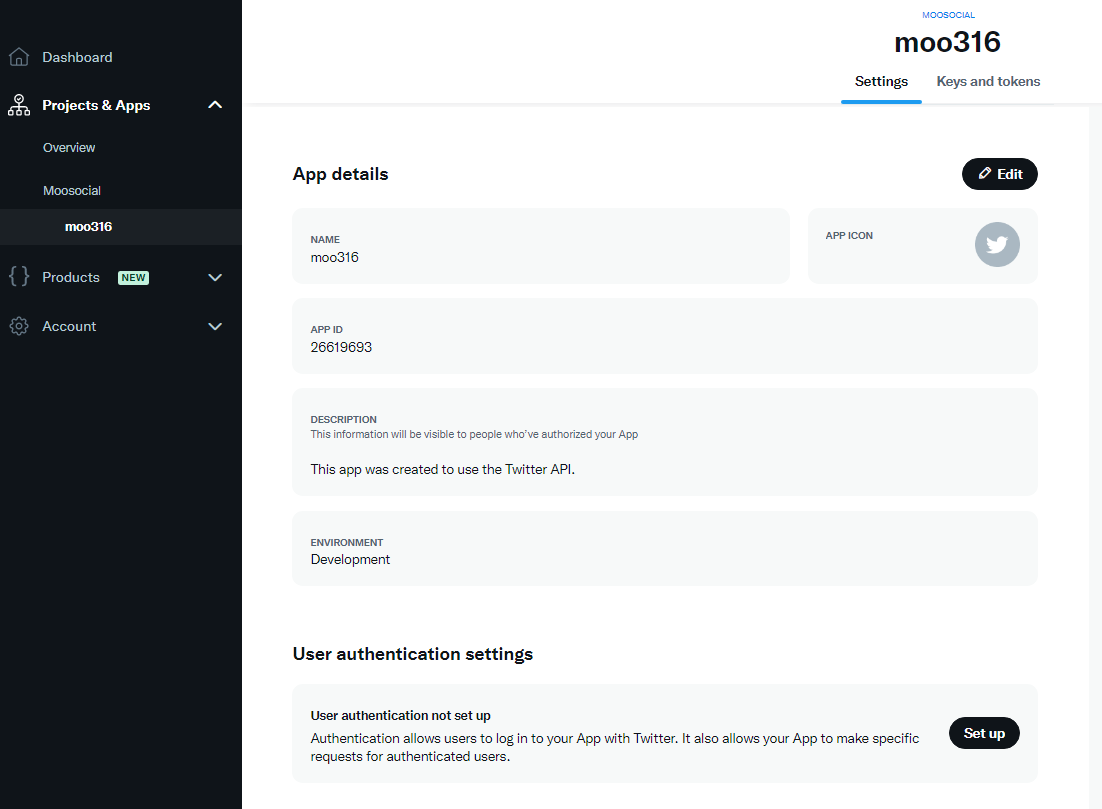
Task: Click the Twitter bird app icon
Action: (x=997, y=245)
